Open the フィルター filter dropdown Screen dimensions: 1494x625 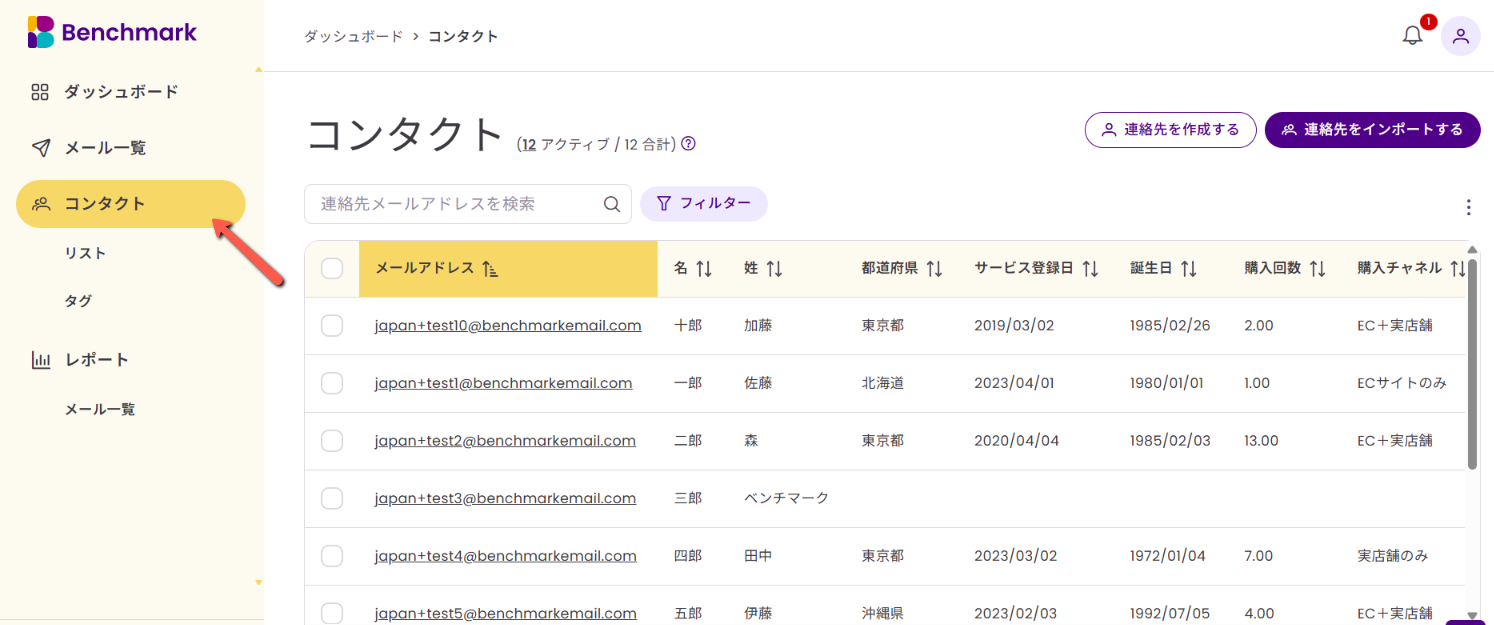click(704, 204)
